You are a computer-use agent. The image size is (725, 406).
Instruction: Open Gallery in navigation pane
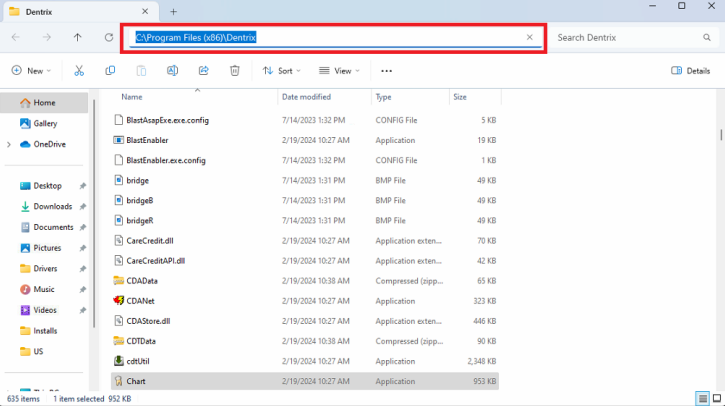44,123
